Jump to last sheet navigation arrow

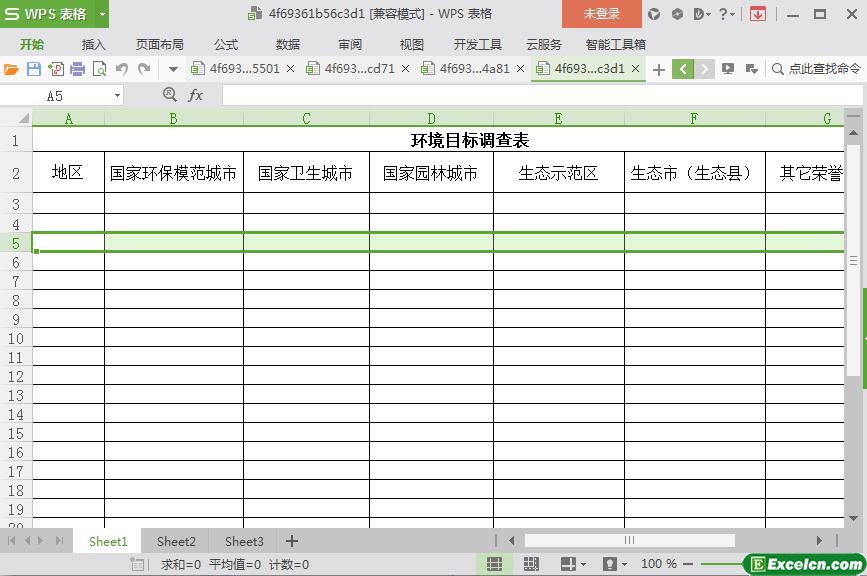tap(59, 541)
